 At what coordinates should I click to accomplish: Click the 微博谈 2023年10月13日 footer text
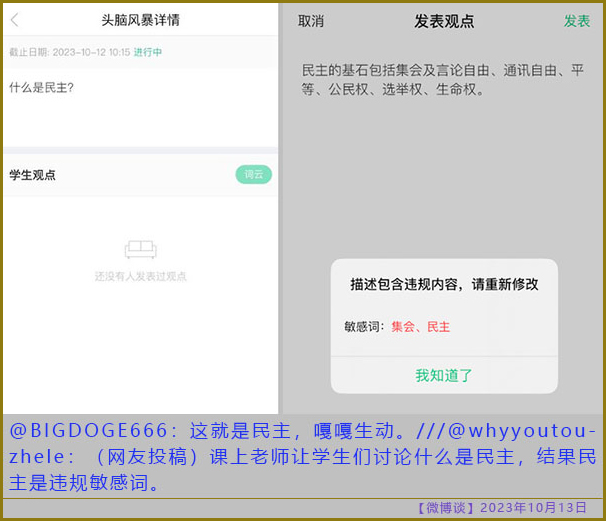[503, 508]
